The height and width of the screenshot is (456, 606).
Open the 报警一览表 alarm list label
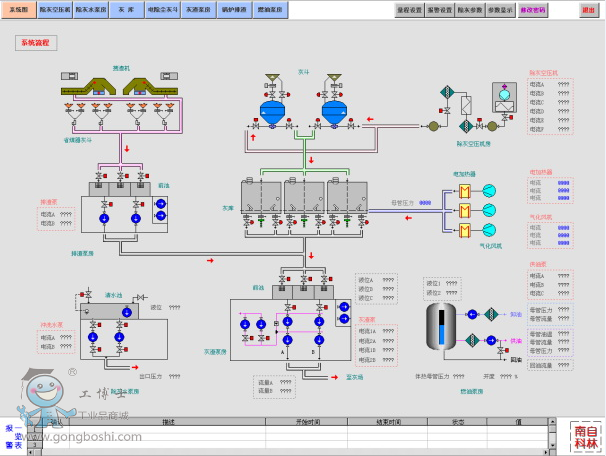(x=9, y=436)
